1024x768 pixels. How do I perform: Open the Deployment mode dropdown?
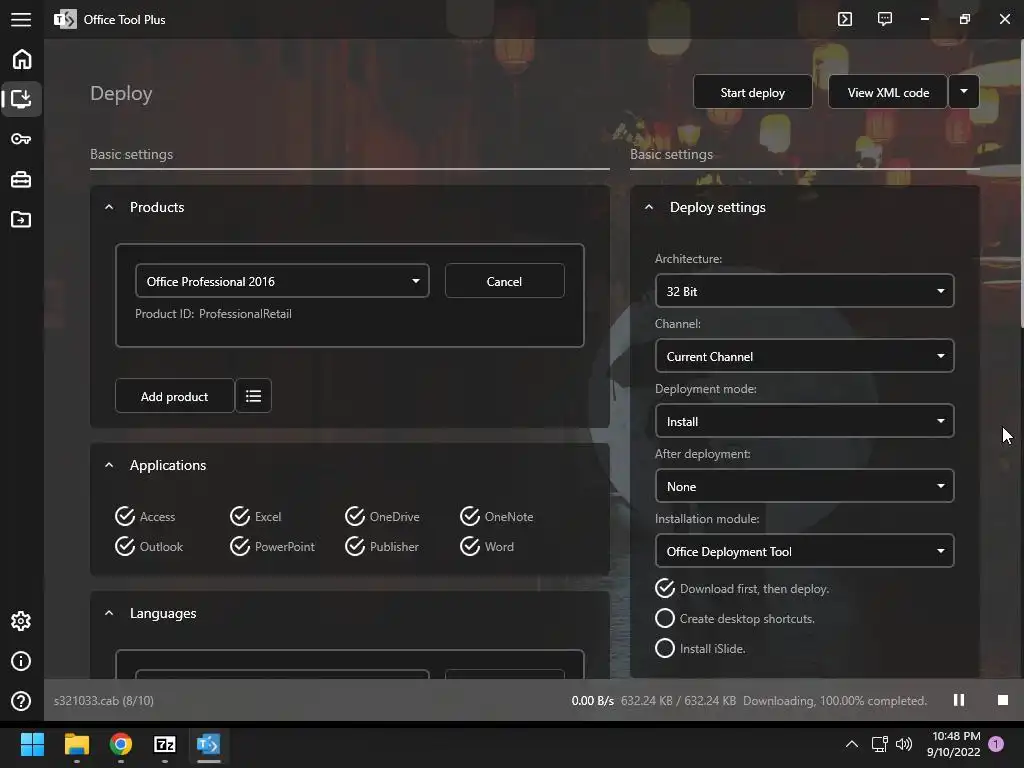click(x=805, y=421)
